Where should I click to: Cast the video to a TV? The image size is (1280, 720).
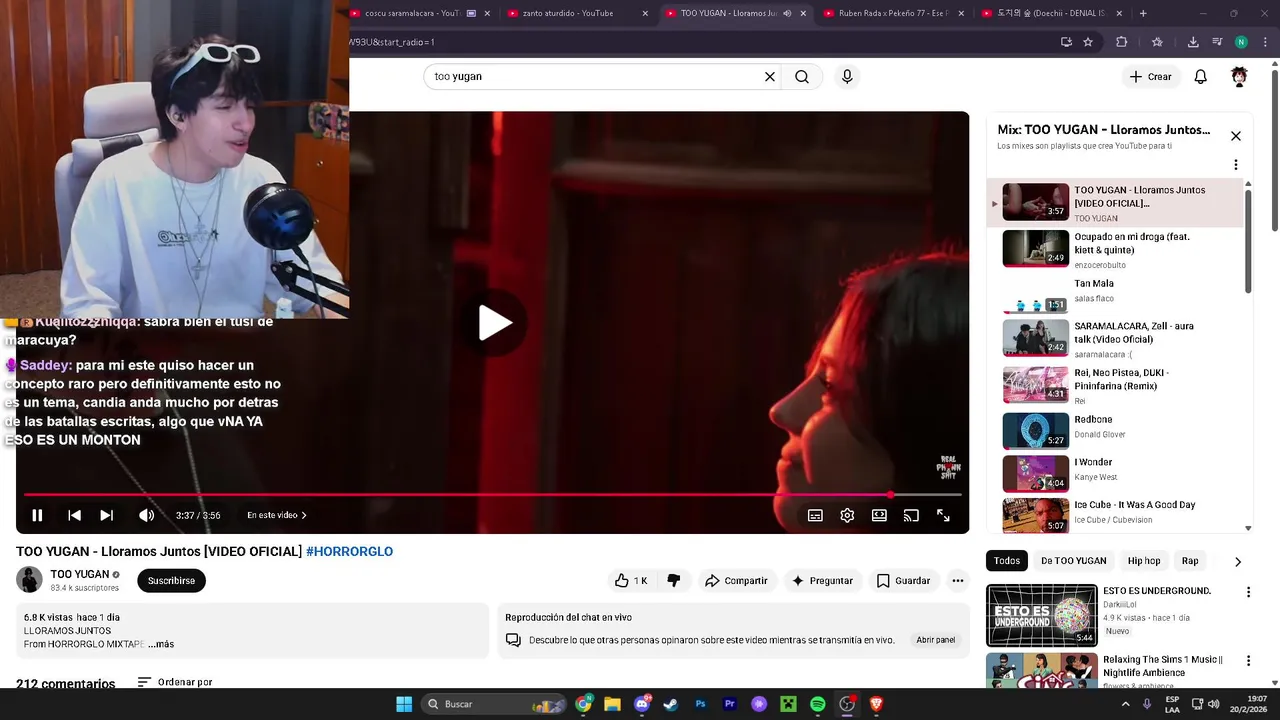pyautogui.click(x=911, y=515)
